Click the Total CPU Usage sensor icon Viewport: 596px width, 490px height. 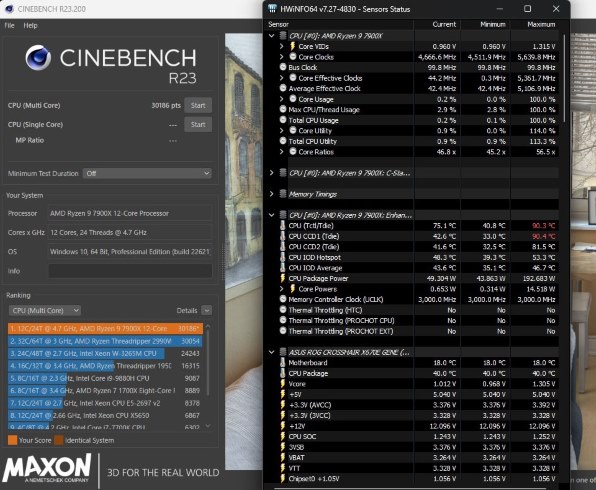[x=283, y=120]
